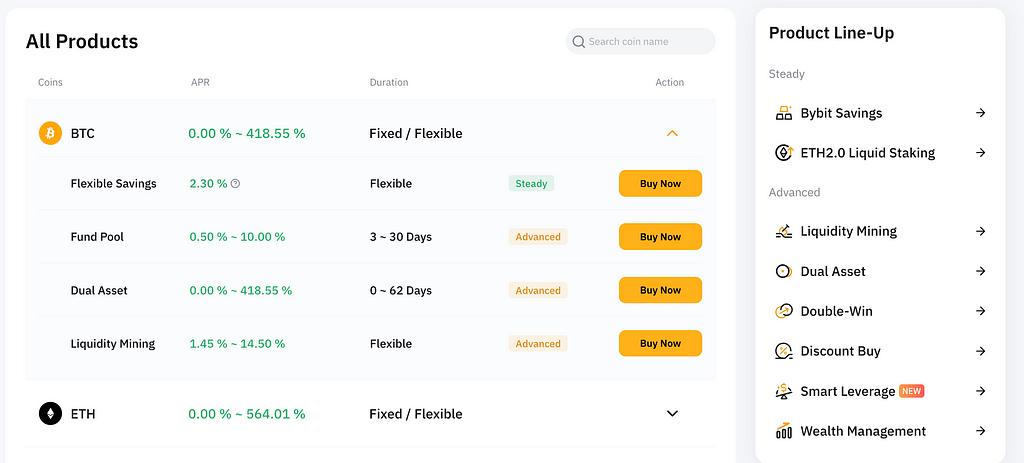Click the Double-Win icon

784,311
